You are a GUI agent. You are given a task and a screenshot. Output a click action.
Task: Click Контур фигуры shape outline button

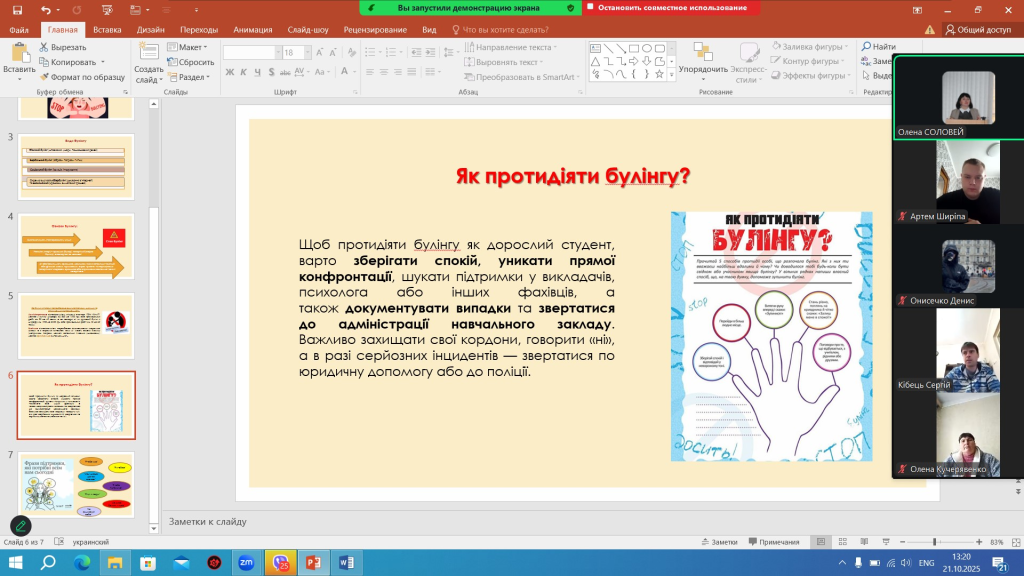click(x=805, y=61)
